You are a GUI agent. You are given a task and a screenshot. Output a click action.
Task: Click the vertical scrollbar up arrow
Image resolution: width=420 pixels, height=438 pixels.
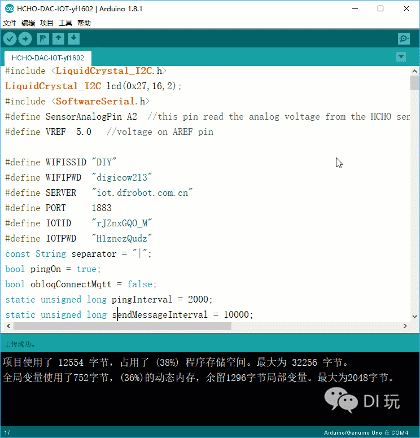414,71
